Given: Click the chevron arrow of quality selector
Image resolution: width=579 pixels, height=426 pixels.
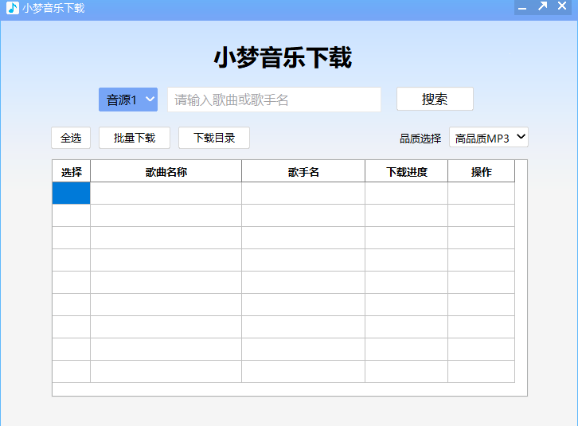Looking at the screenshot, I should [521, 137].
